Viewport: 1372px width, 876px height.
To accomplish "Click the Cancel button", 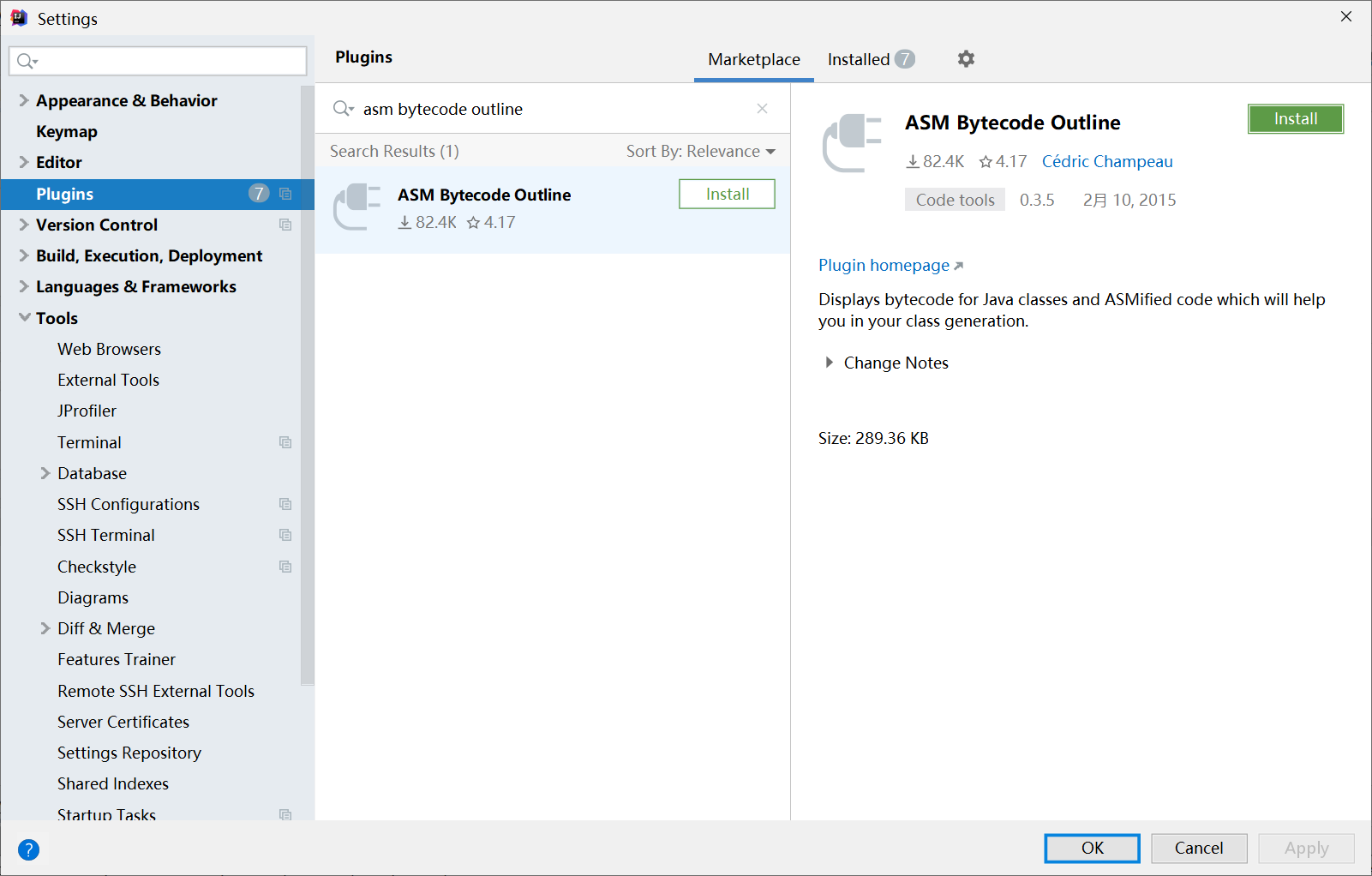I will coord(1199,848).
